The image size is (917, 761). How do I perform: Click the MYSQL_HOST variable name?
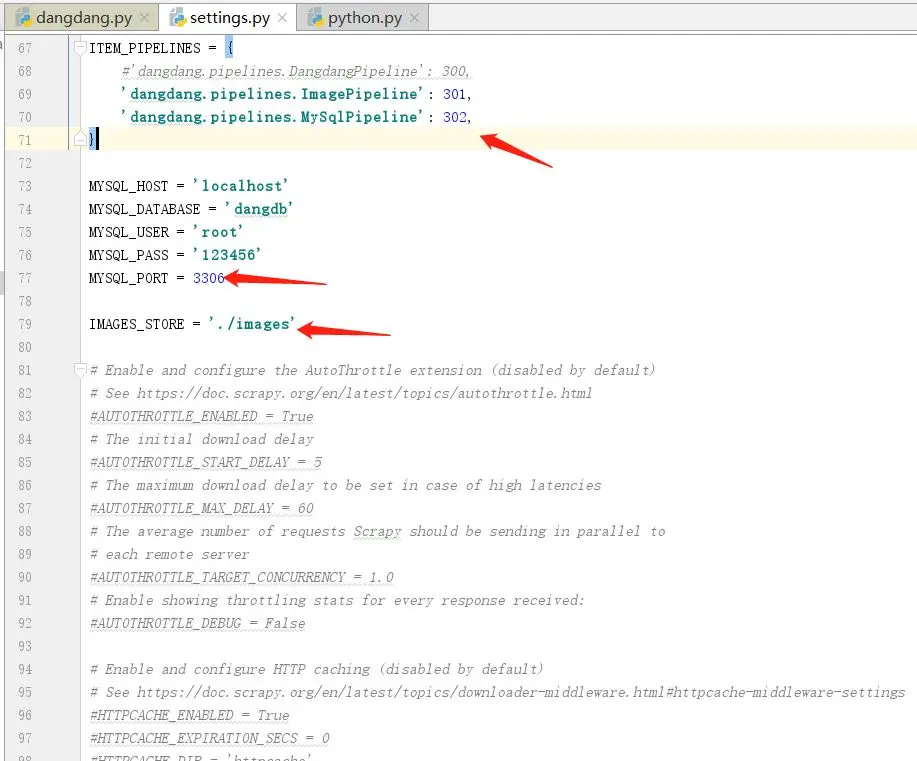point(129,186)
